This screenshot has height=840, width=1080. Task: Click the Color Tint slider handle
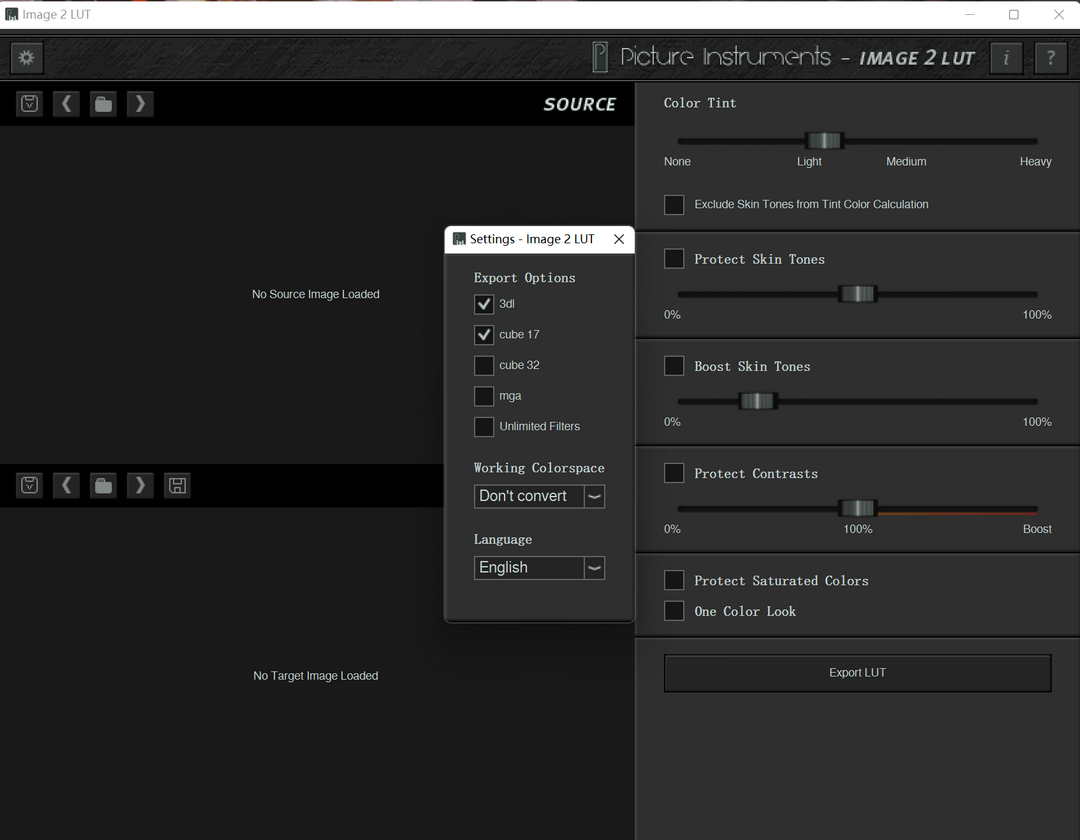(825, 141)
